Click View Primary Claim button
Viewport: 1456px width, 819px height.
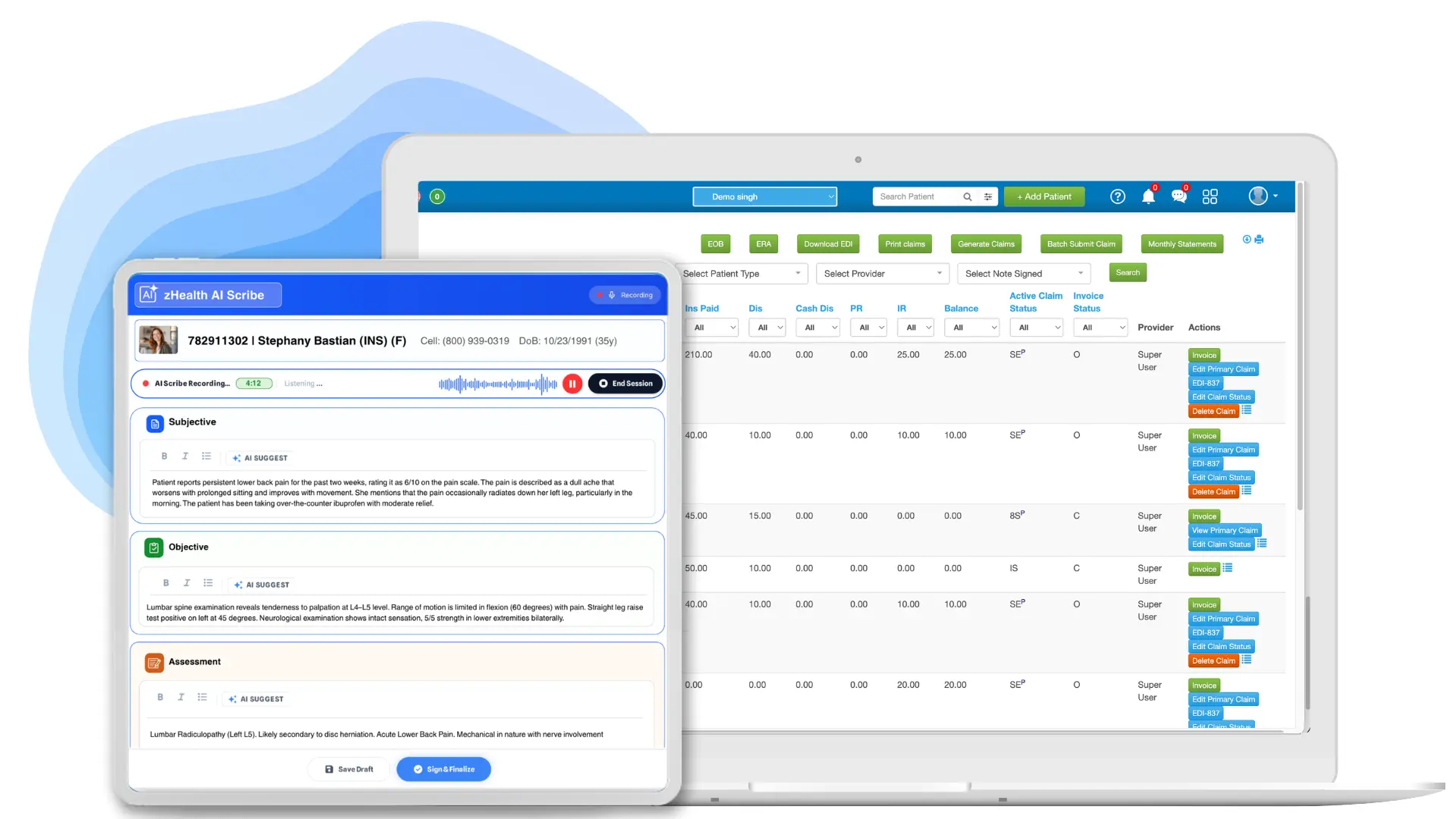pyautogui.click(x=1225, y=531)
